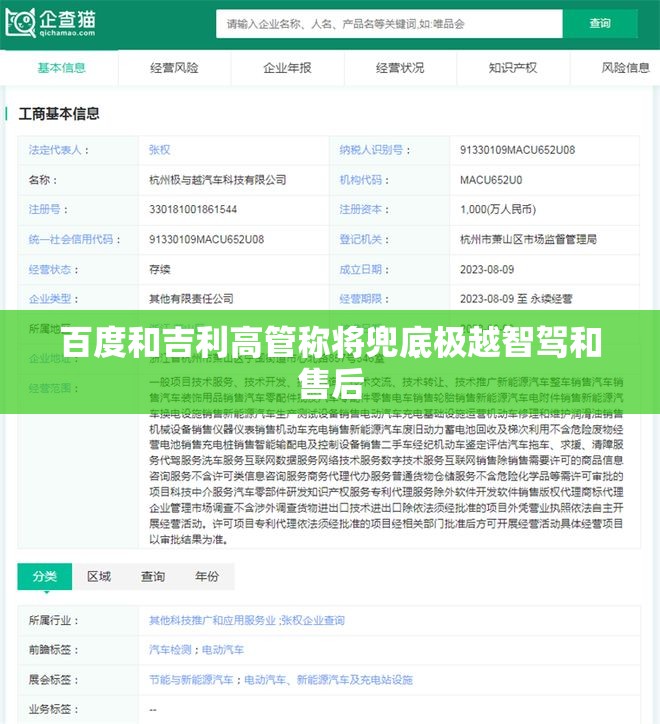
Task: Open the 节能与新能源汽车 exhibition link
Action: point(191,680)
